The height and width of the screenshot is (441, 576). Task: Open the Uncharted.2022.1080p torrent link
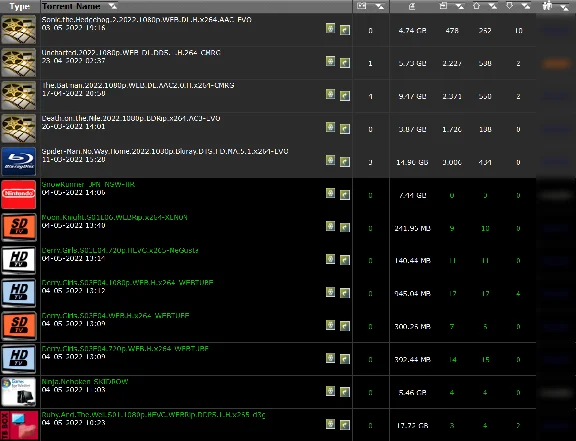coord(131,53)
